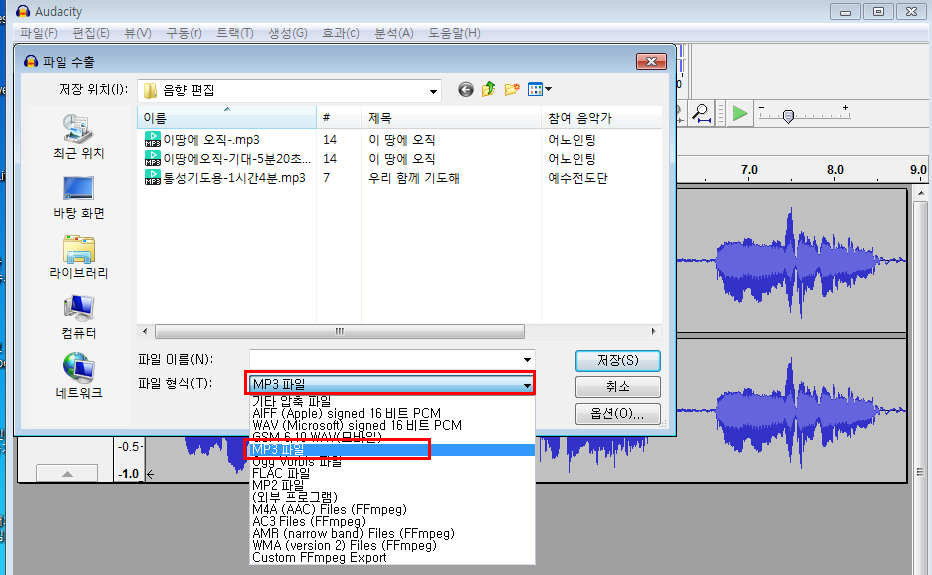
Task: Click the 8.0 mark on timeline ruler
Action: pyautogui.click(x=835, y=170)
